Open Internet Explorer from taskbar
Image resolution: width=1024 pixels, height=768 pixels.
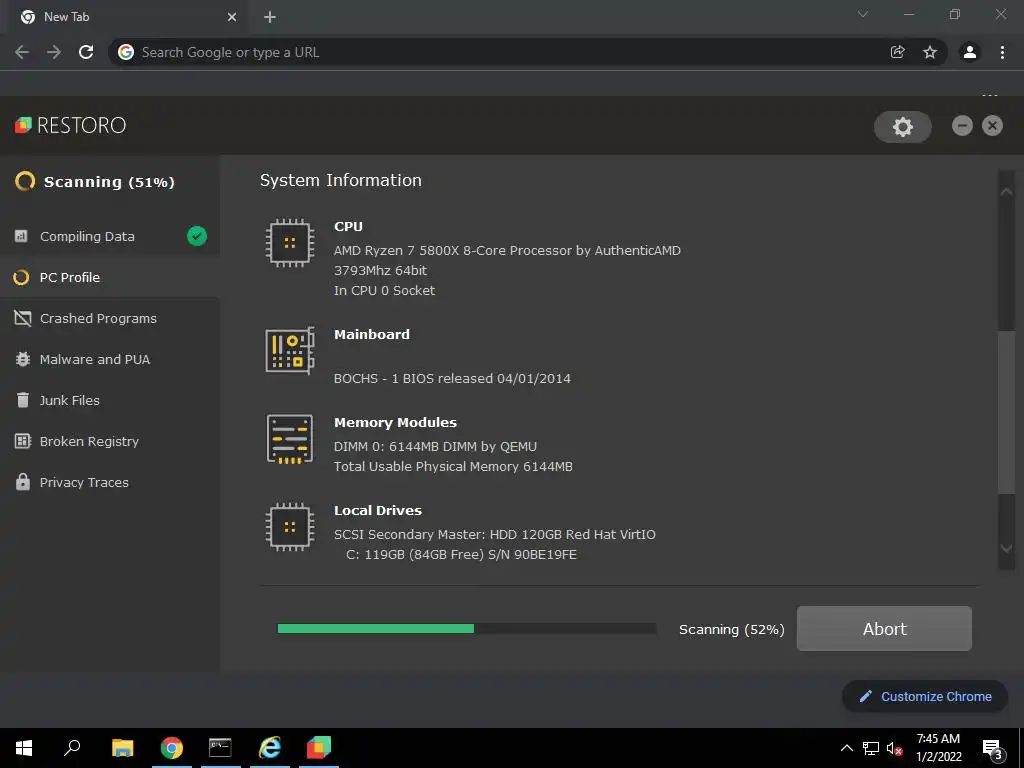pos(270,748)
